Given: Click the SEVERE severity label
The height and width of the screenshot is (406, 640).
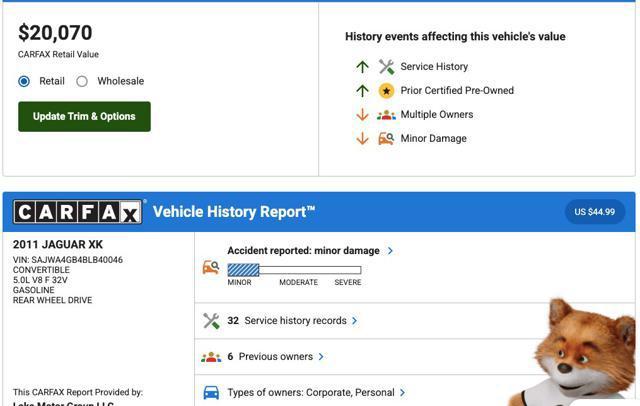Looking at the screenshot, I should [348, 282].
